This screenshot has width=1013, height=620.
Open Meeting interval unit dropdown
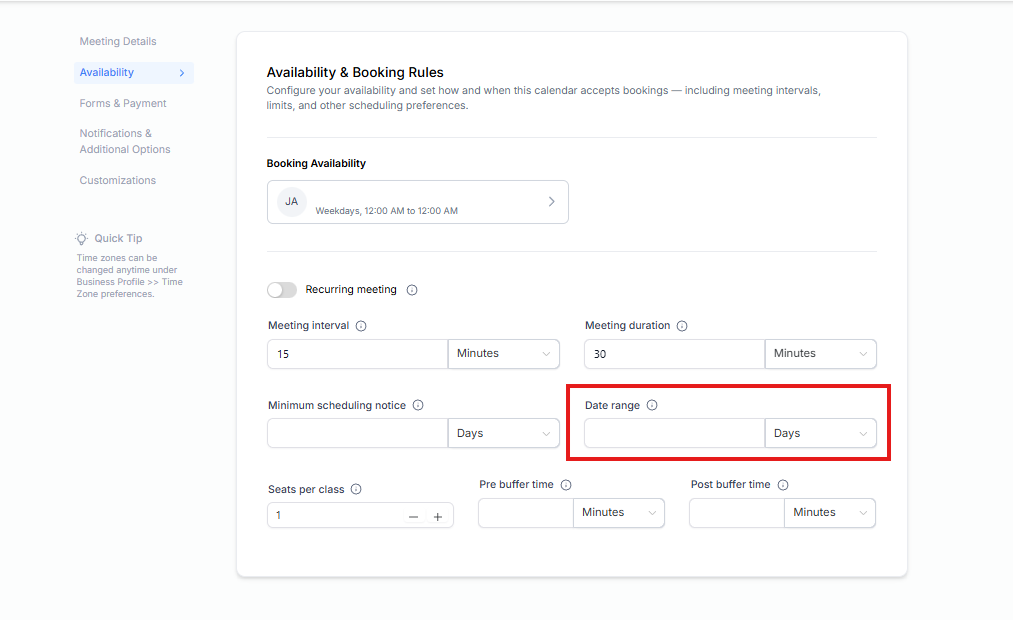coord(503,354)
